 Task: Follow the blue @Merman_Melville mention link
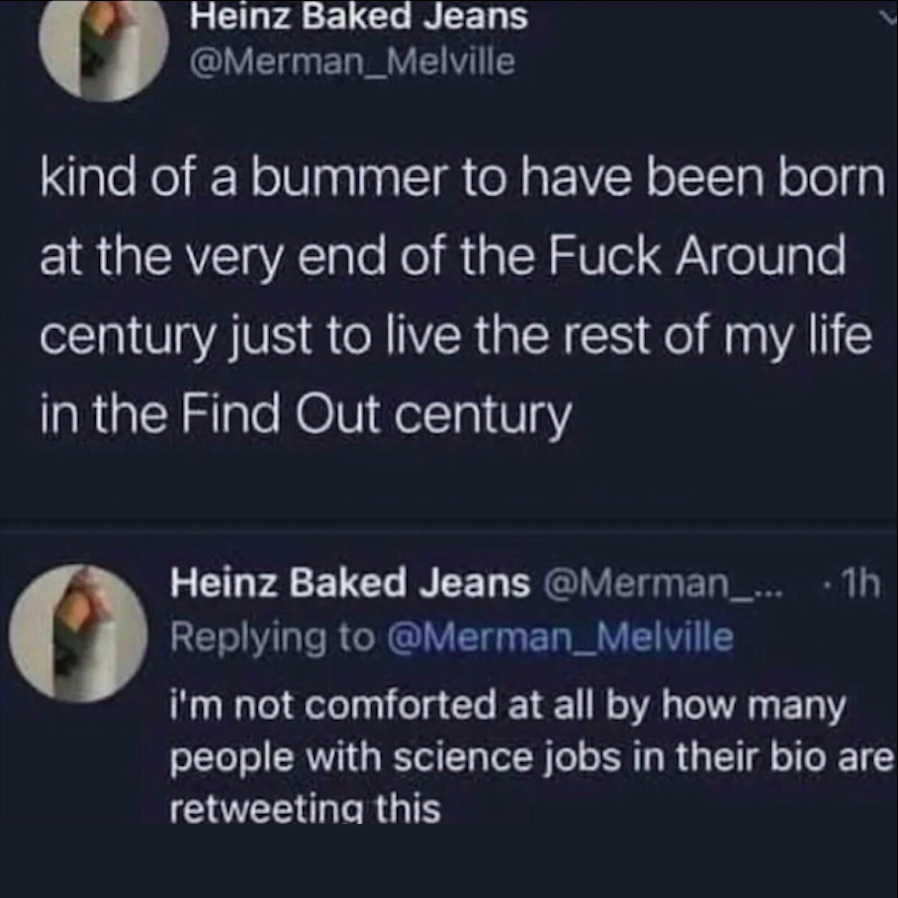[x=559, y=637]
